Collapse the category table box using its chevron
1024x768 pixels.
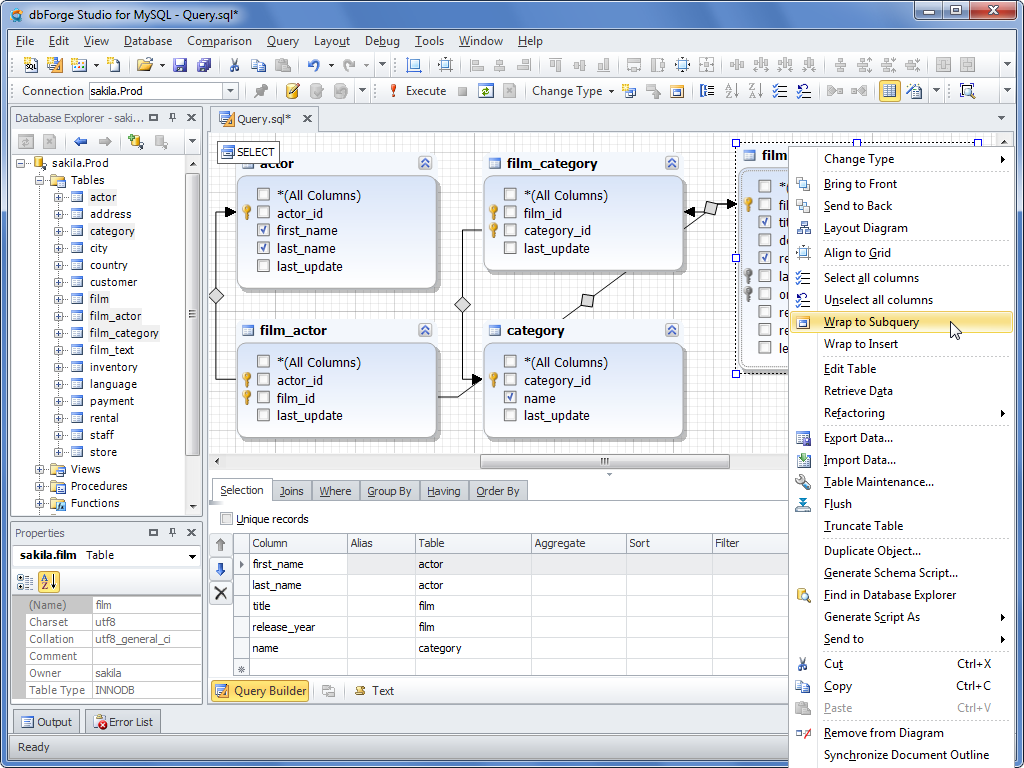tap(672, 330)
